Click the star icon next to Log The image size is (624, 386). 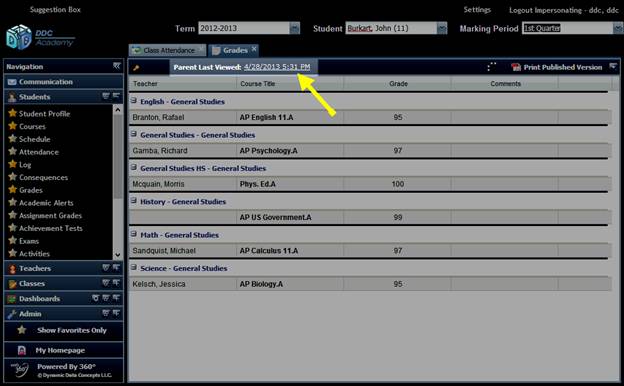point(13,164)
